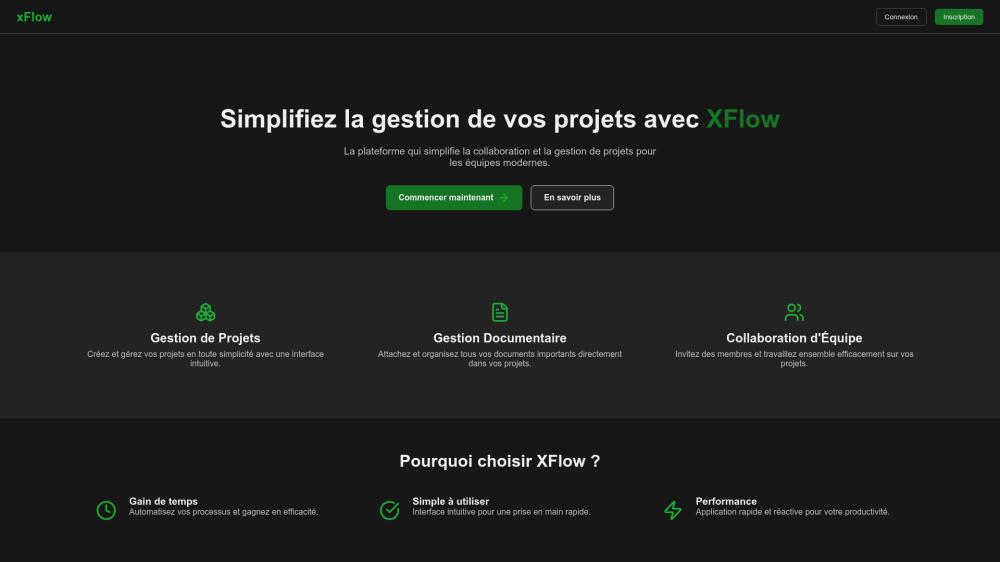
Task: Select the En savoir plus button
Action: click(572, 198)
